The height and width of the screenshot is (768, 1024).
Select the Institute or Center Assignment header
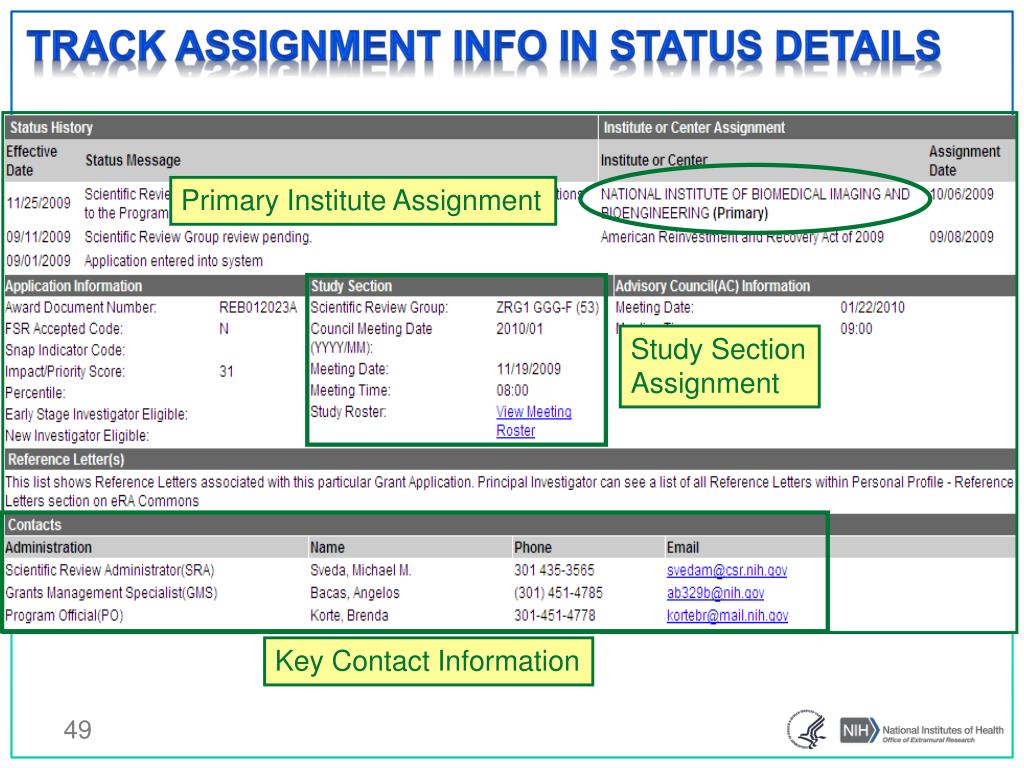point(807,127)
